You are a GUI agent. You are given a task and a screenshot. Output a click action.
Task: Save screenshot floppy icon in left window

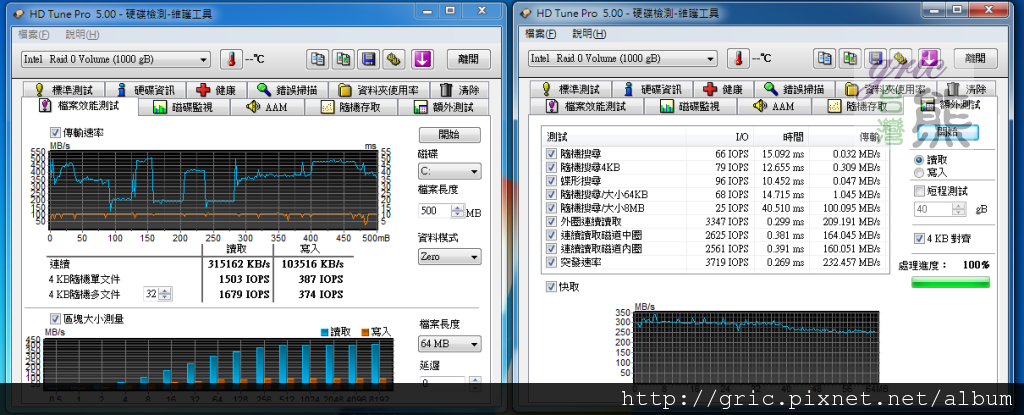tap(368, 59)
